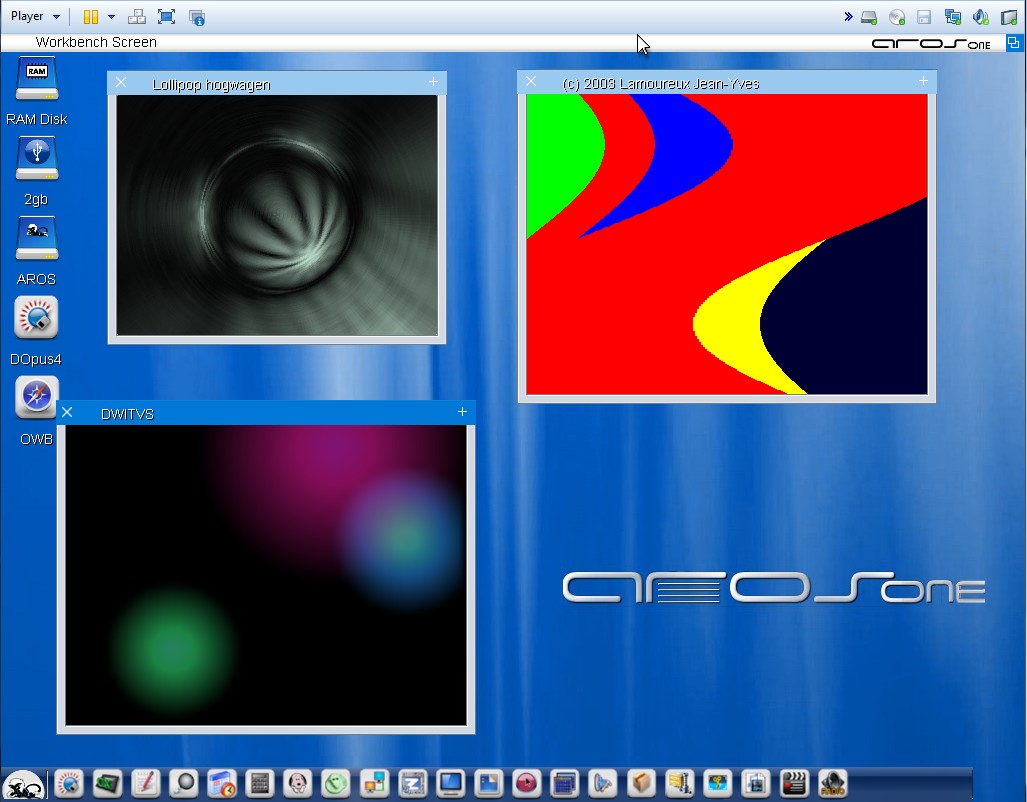1027x802 pixels.
Task: Toggle the screen depth gadget at top right
Action: [1013, 43]
